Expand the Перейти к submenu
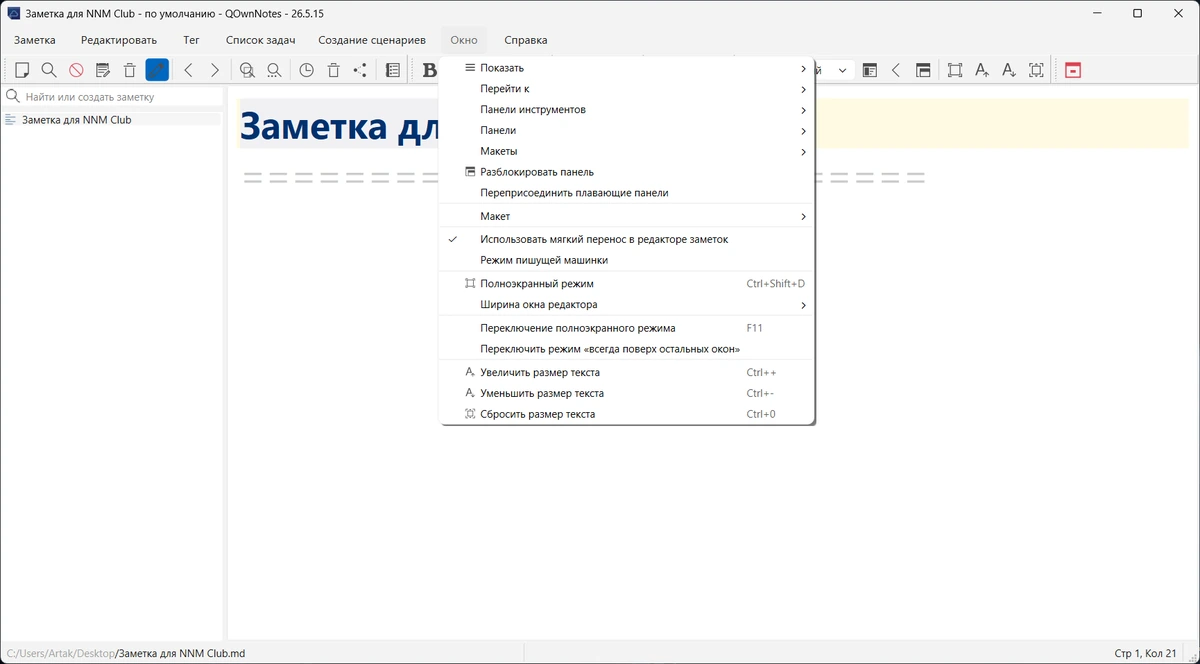The height and width of the screenshot is (664, 1200). click(627, 89)
